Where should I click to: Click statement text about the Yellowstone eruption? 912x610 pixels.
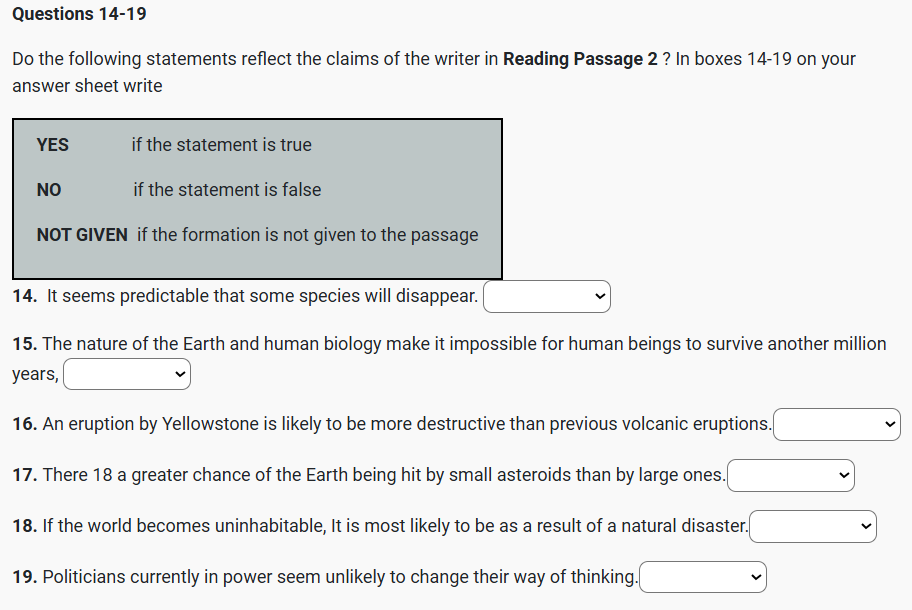pyautogui.click(x=406, y=424)
